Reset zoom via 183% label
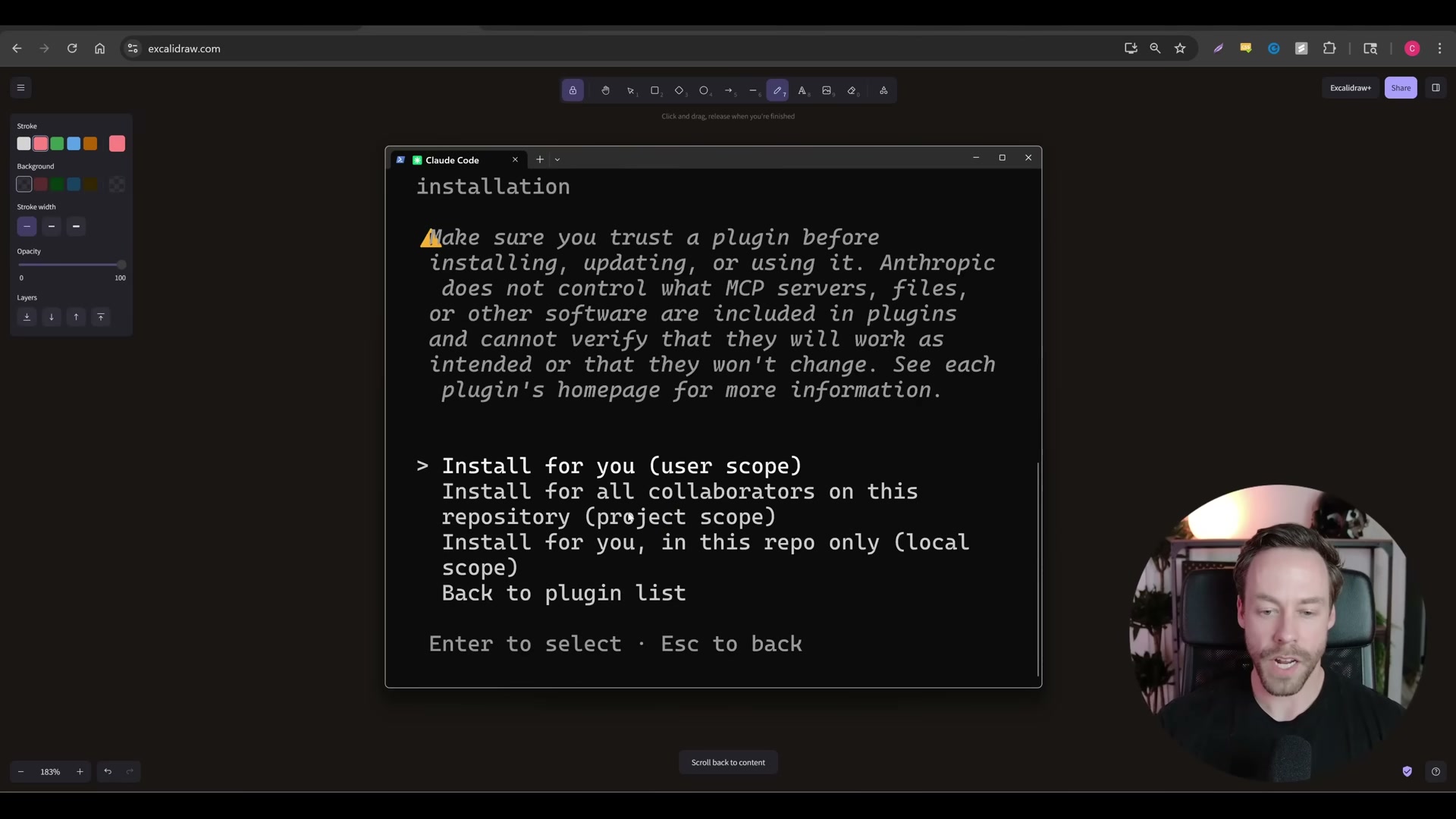Viewport: 1456px width, 819px height. click(50, 772)
